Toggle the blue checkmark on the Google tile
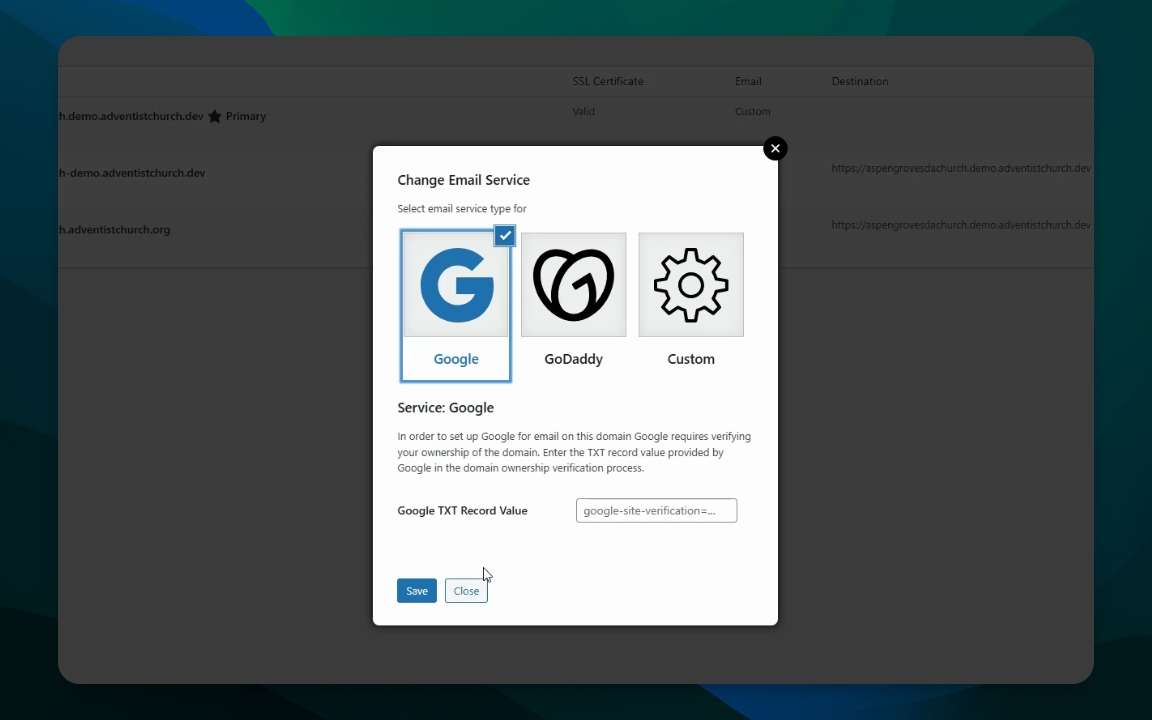 [505, 235]
